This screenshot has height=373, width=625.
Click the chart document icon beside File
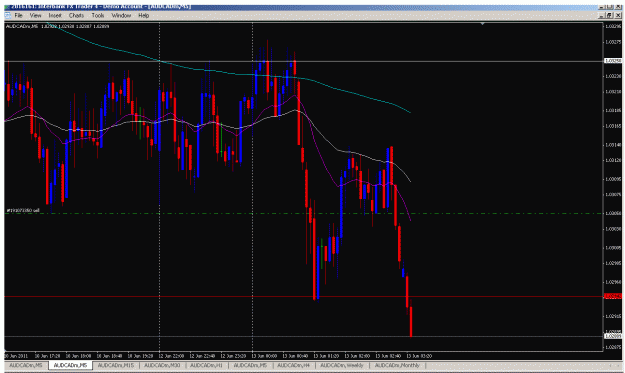8,16
